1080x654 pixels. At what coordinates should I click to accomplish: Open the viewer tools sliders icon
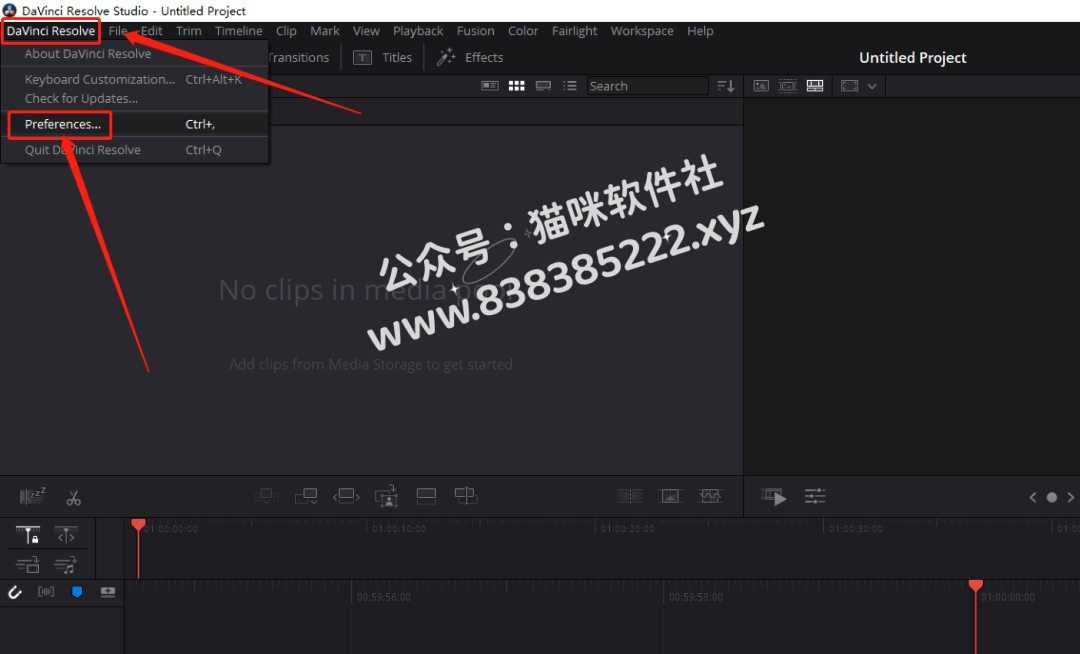[x=815, y=496]
